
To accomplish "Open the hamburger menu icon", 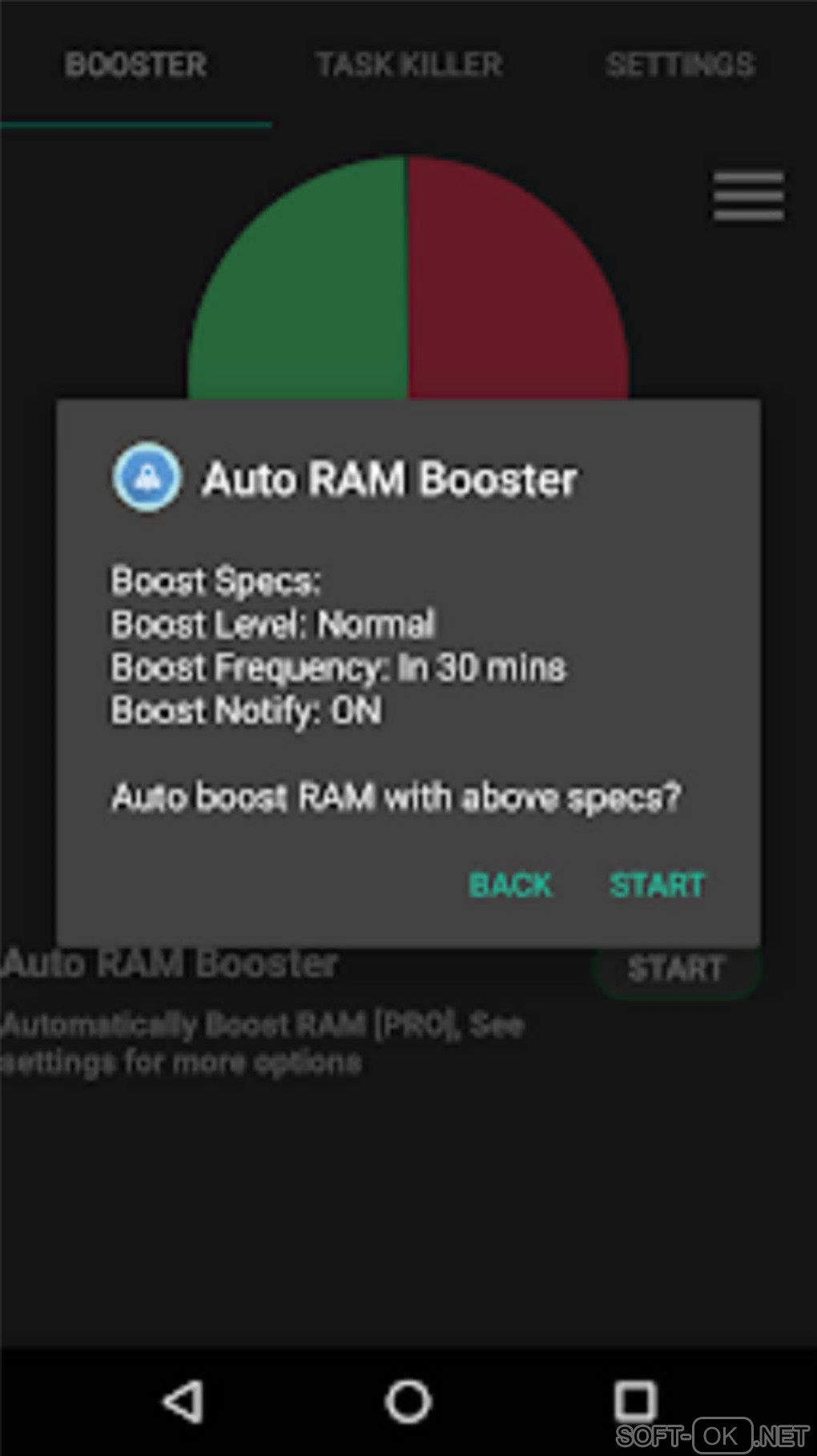I will click(x=748, y=196).
